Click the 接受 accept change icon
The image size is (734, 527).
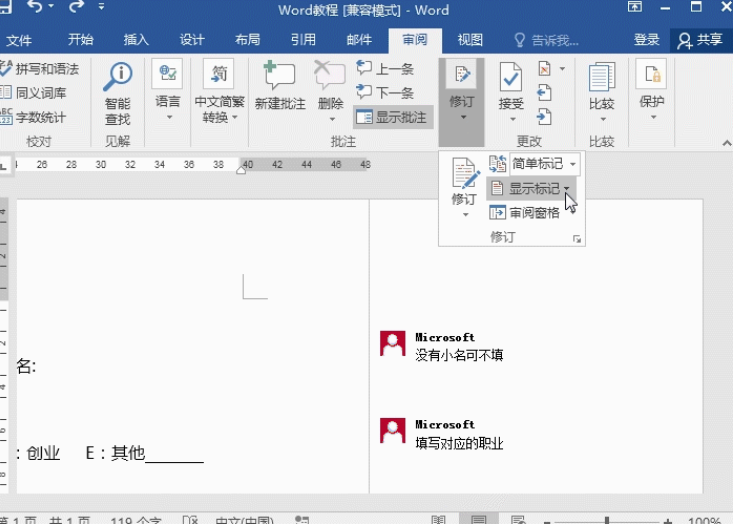[511, 77]
